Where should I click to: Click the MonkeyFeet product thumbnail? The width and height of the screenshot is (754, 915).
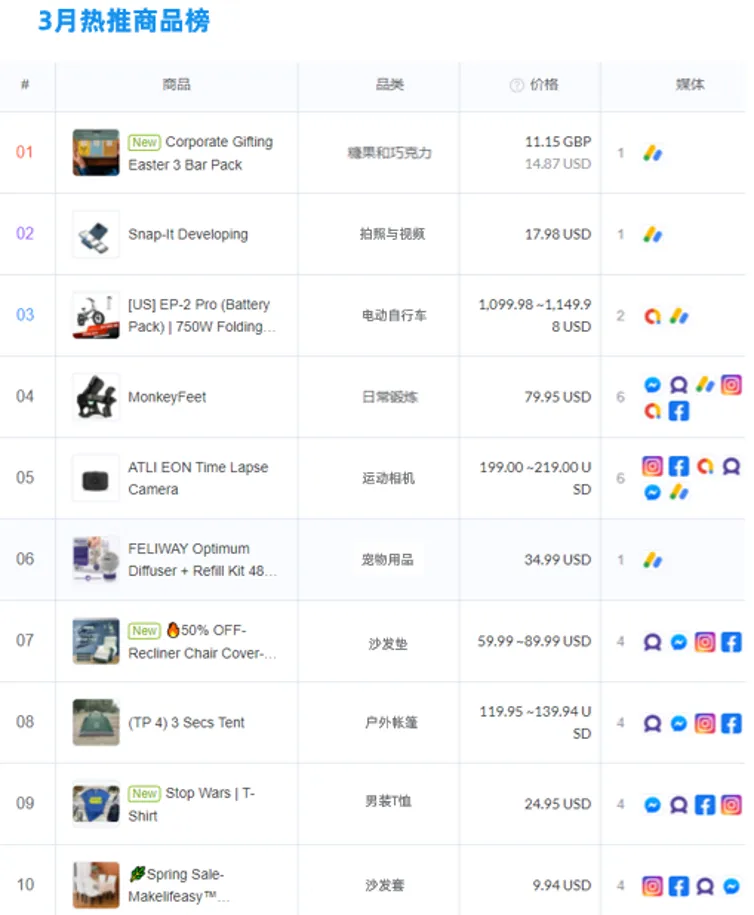pos(96,397)
